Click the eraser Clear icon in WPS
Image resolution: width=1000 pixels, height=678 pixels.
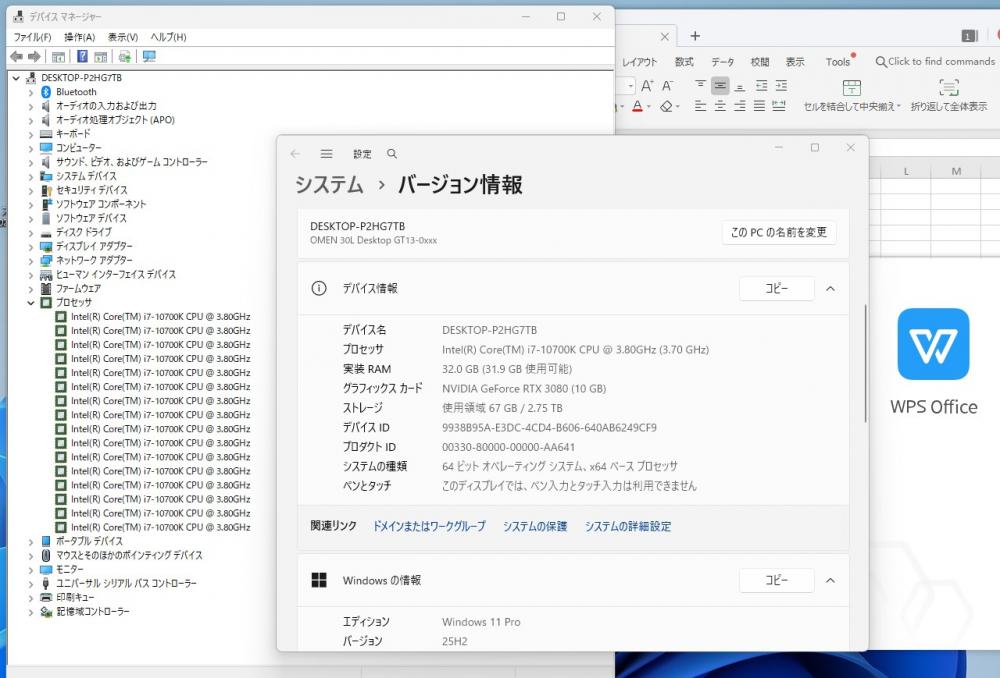666,107
